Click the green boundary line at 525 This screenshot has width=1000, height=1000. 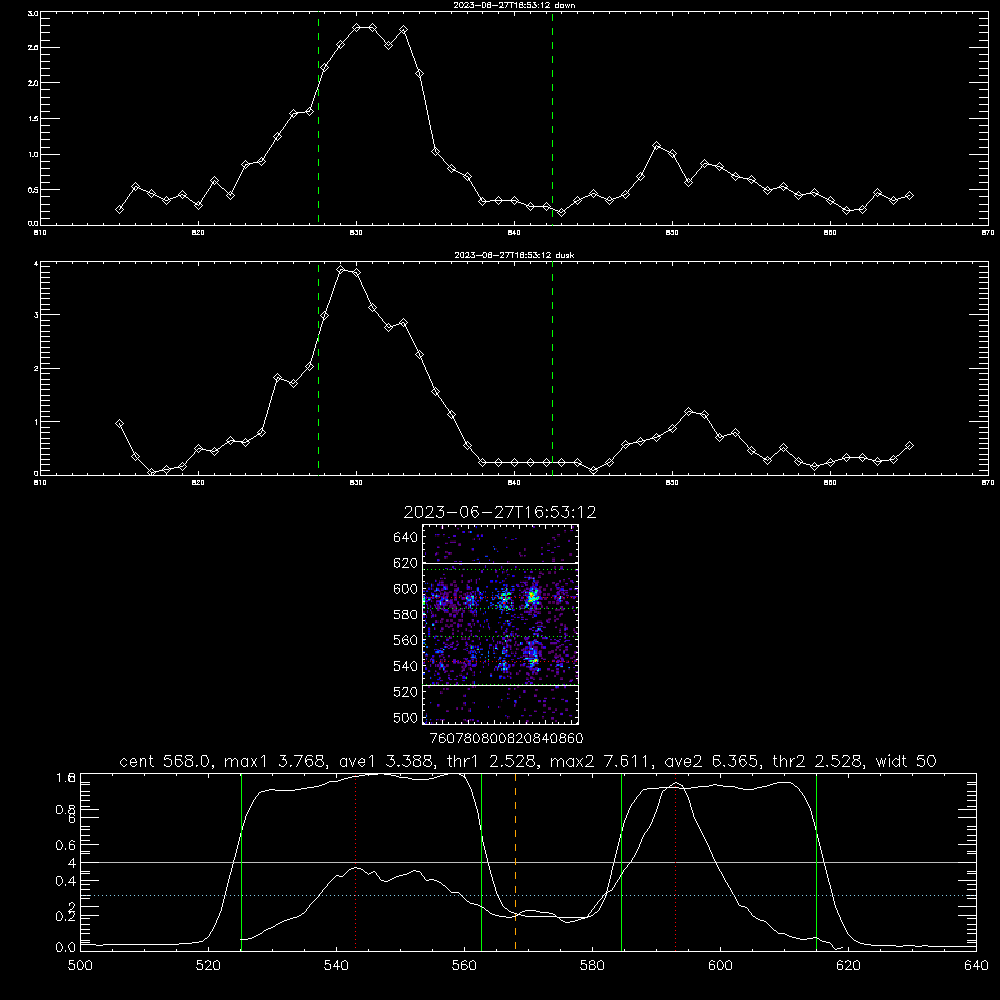(x=241, y=862)
